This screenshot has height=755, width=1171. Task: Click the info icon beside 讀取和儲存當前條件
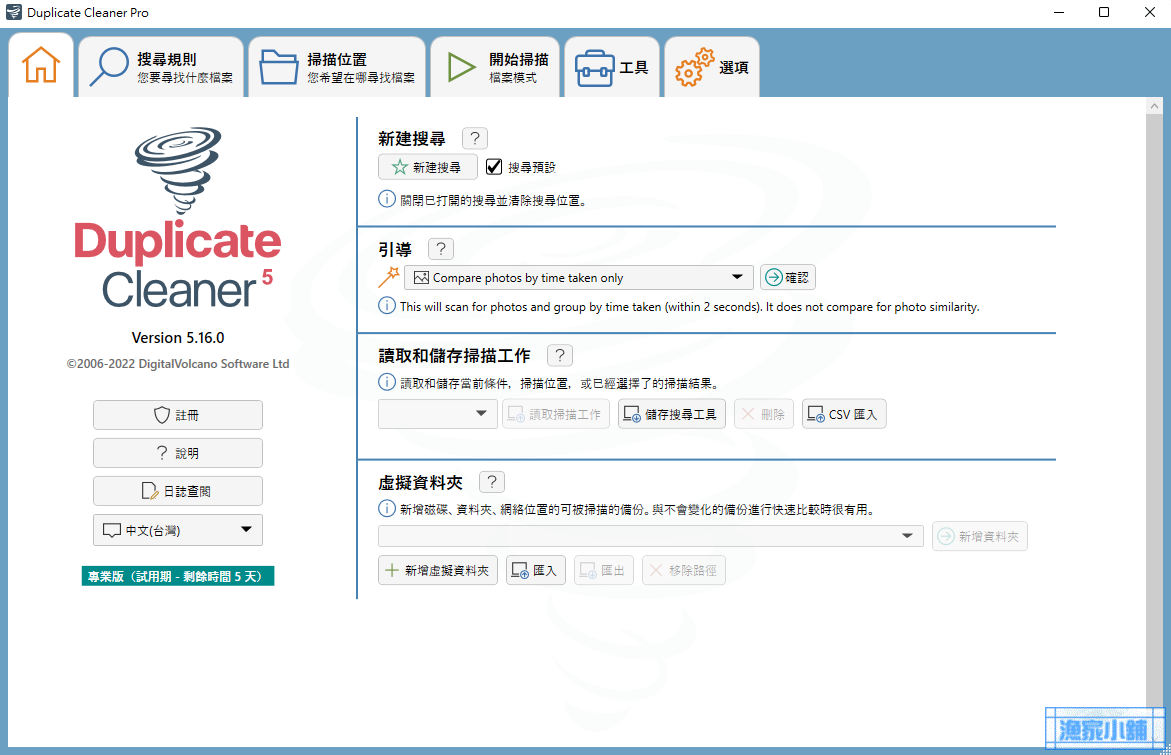pos(387,382)
